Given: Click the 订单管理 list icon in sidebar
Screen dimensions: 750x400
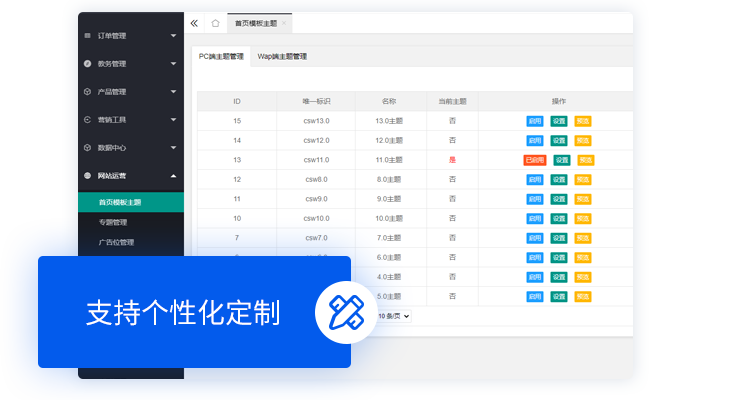Looking at the screenshot, I should click(88, 36).
